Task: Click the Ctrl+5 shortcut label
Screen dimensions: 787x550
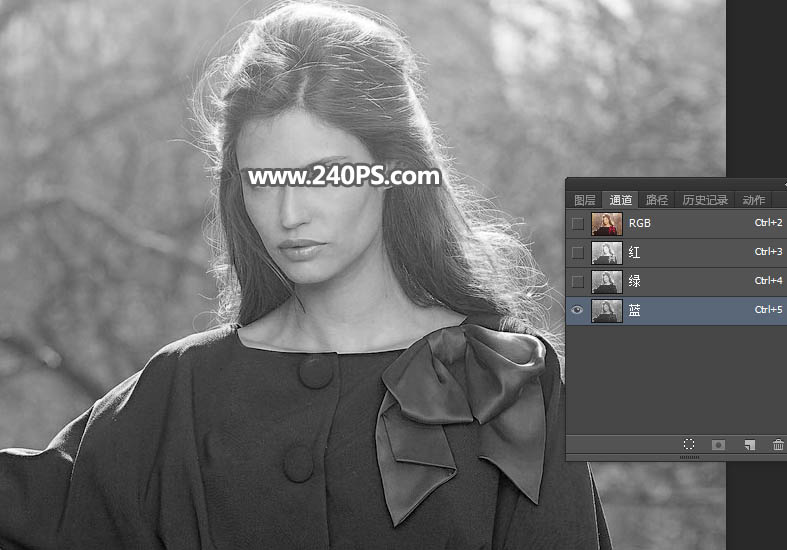Action: 768,310
